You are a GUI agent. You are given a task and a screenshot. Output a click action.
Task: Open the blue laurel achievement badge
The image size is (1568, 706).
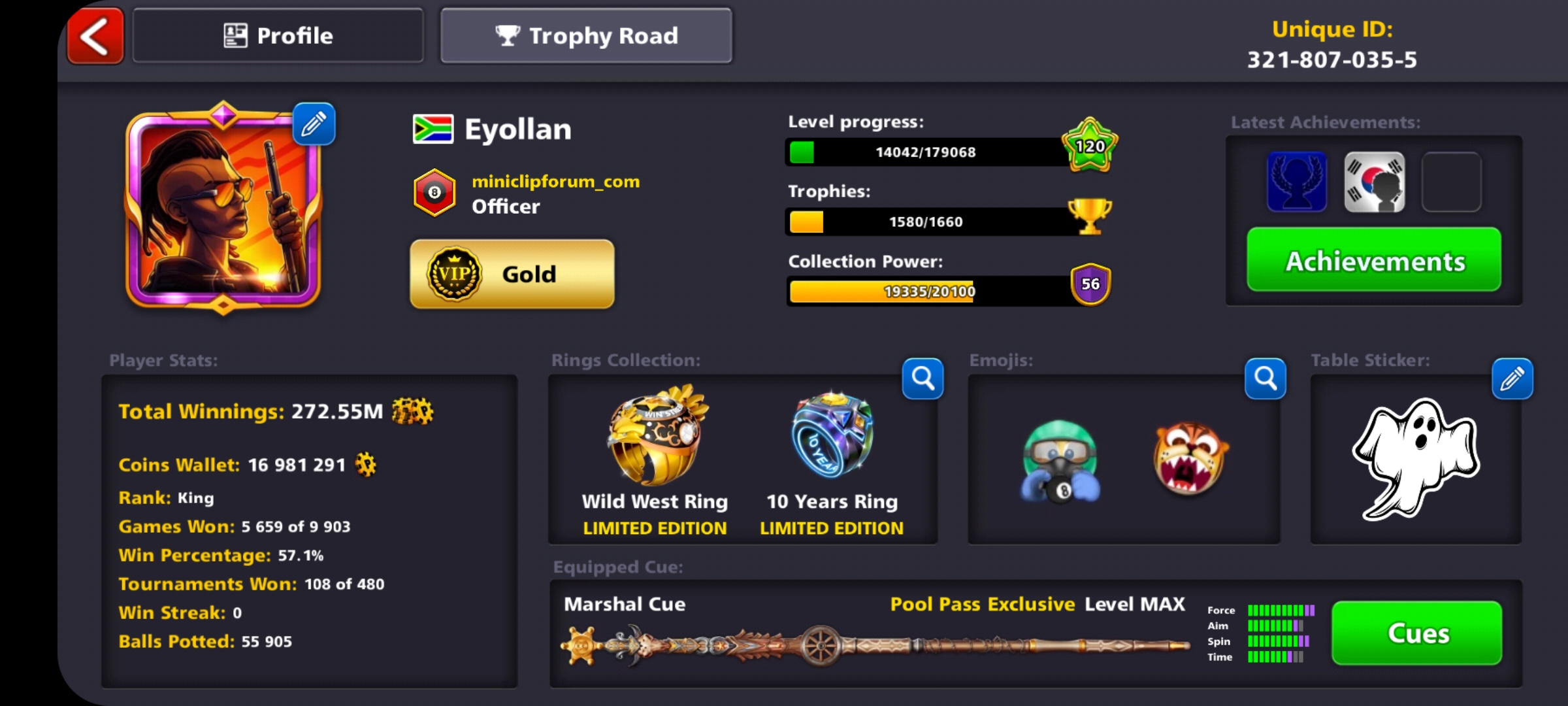point(1297,182)
